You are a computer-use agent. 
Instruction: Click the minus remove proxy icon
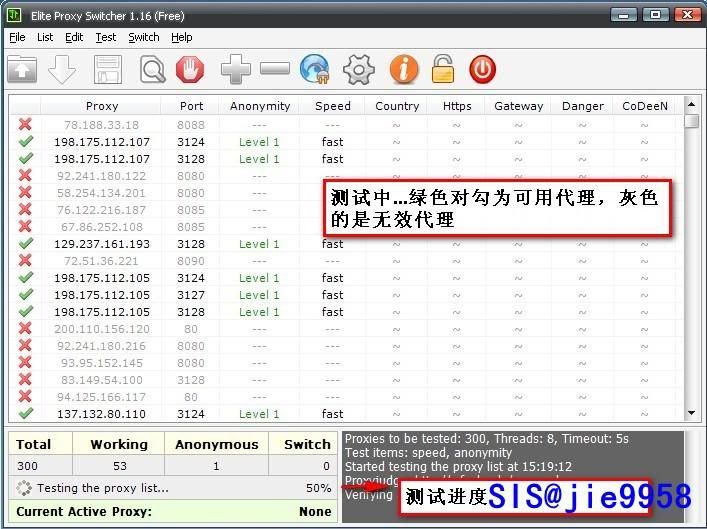[275, 69]
